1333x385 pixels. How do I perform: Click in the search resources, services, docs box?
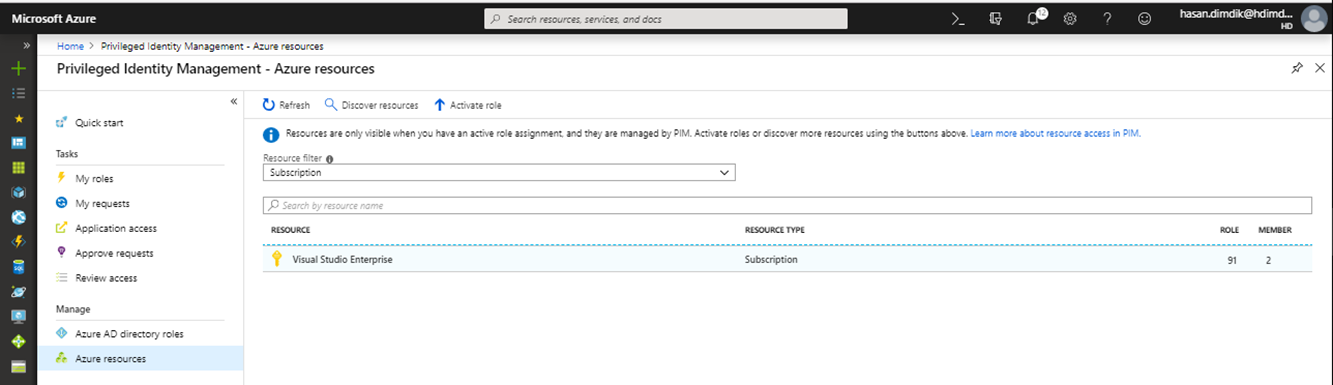pos(666,18)
